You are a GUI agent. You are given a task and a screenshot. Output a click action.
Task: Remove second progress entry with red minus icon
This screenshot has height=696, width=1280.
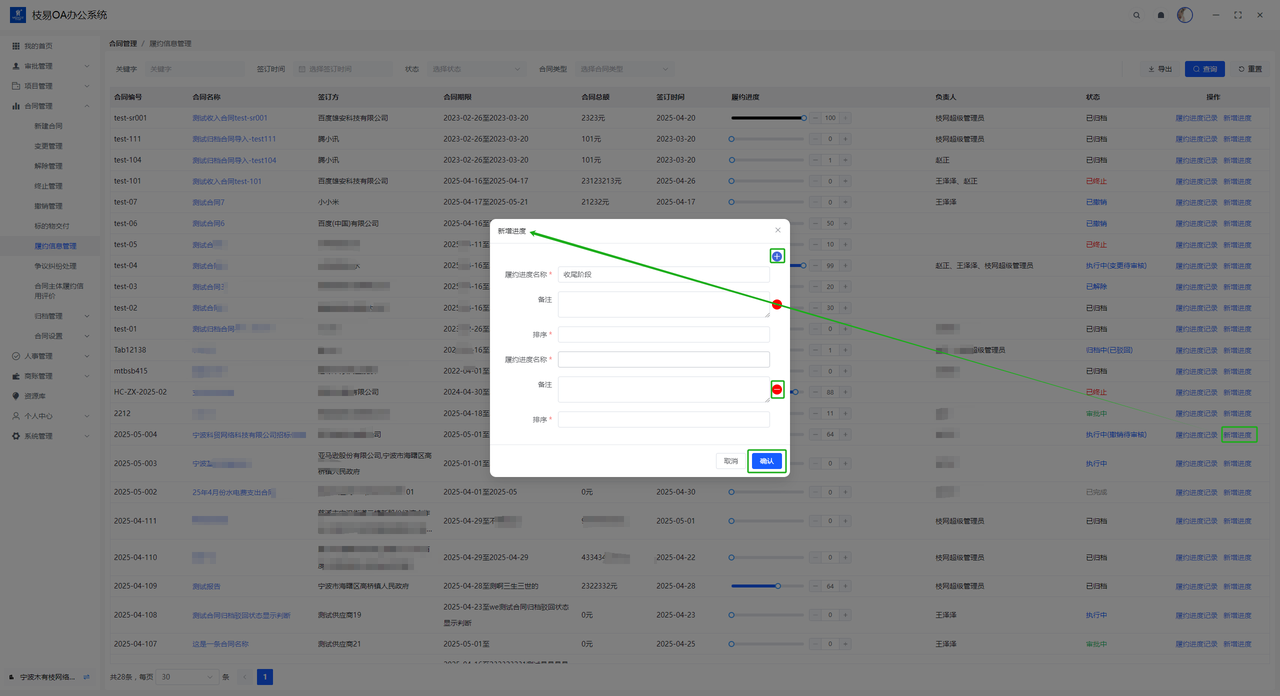[x=777, y=389]
